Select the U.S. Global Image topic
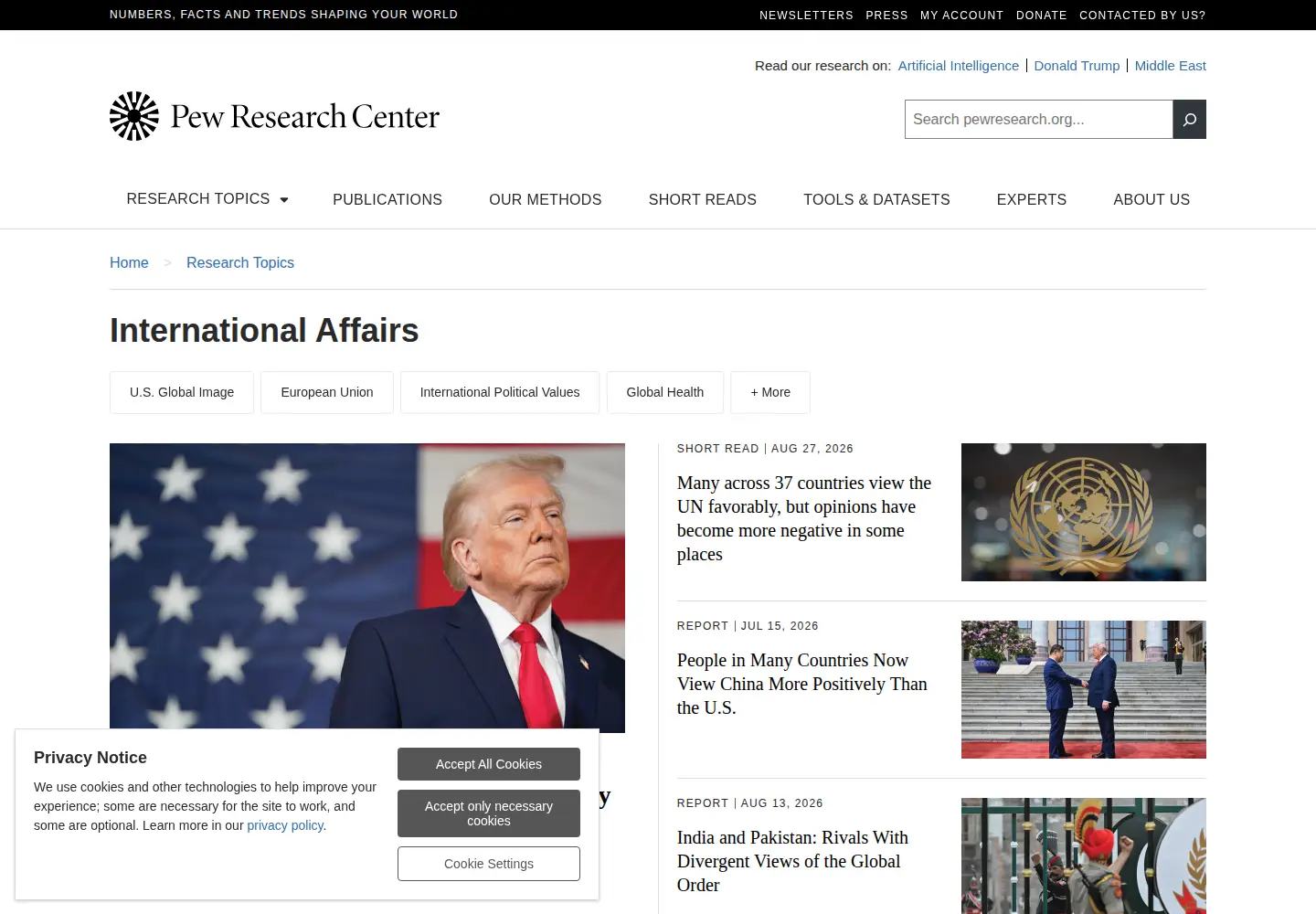 [182, 392]
